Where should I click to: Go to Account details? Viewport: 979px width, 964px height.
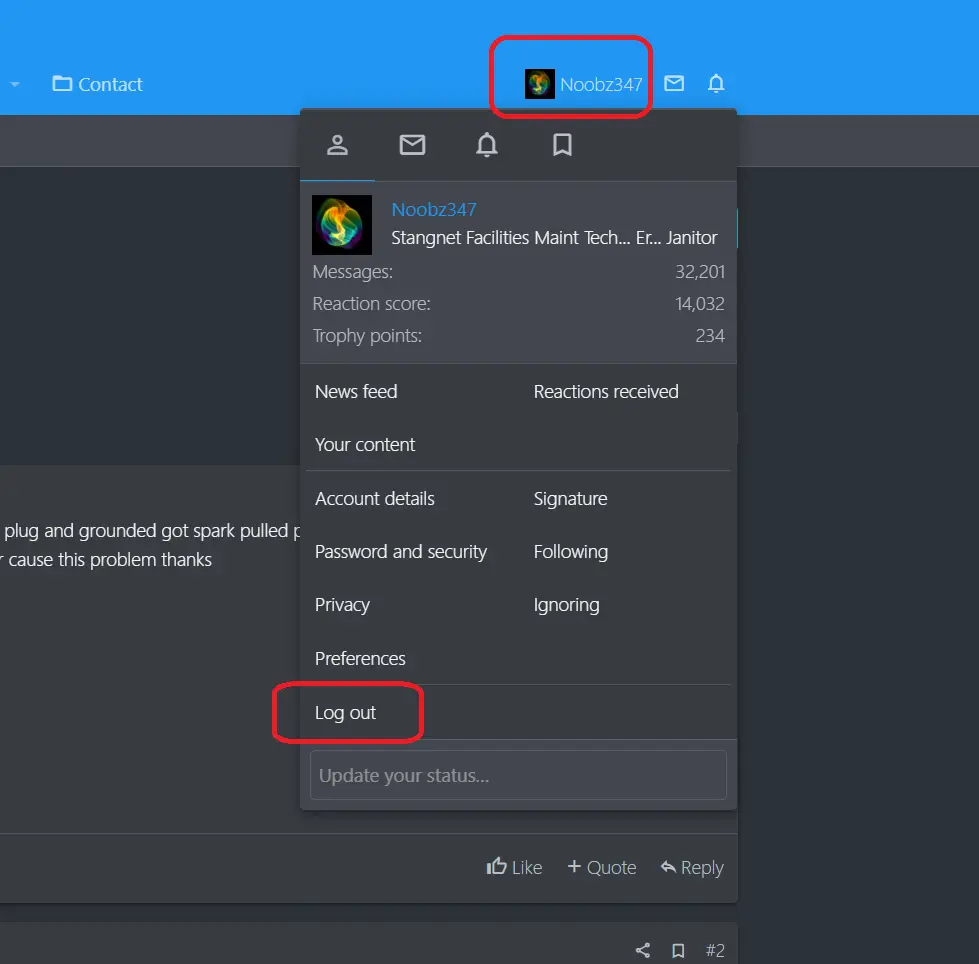(375, 499)
